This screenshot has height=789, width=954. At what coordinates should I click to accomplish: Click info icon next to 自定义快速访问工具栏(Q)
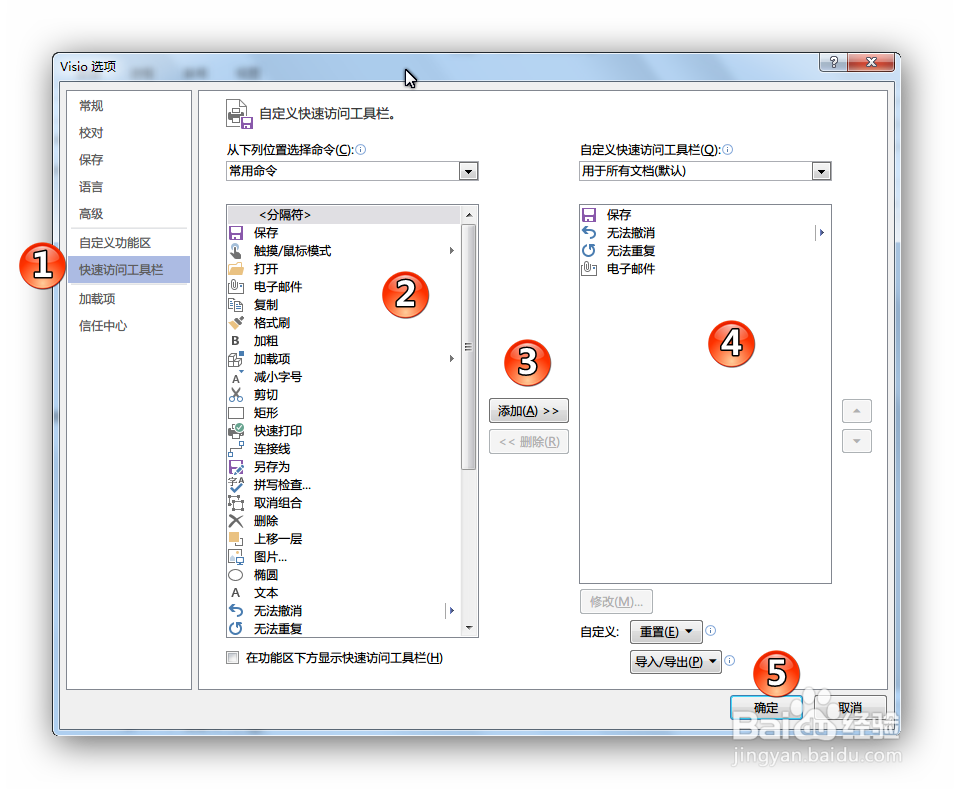[728, 149]
